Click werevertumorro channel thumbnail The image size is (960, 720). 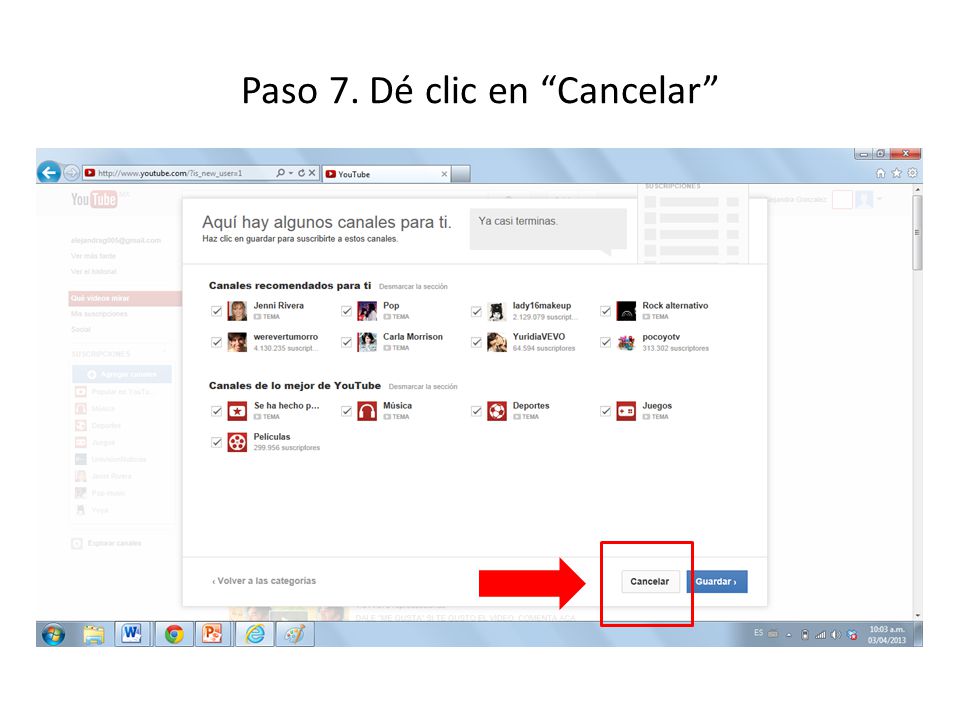(237, 342)
